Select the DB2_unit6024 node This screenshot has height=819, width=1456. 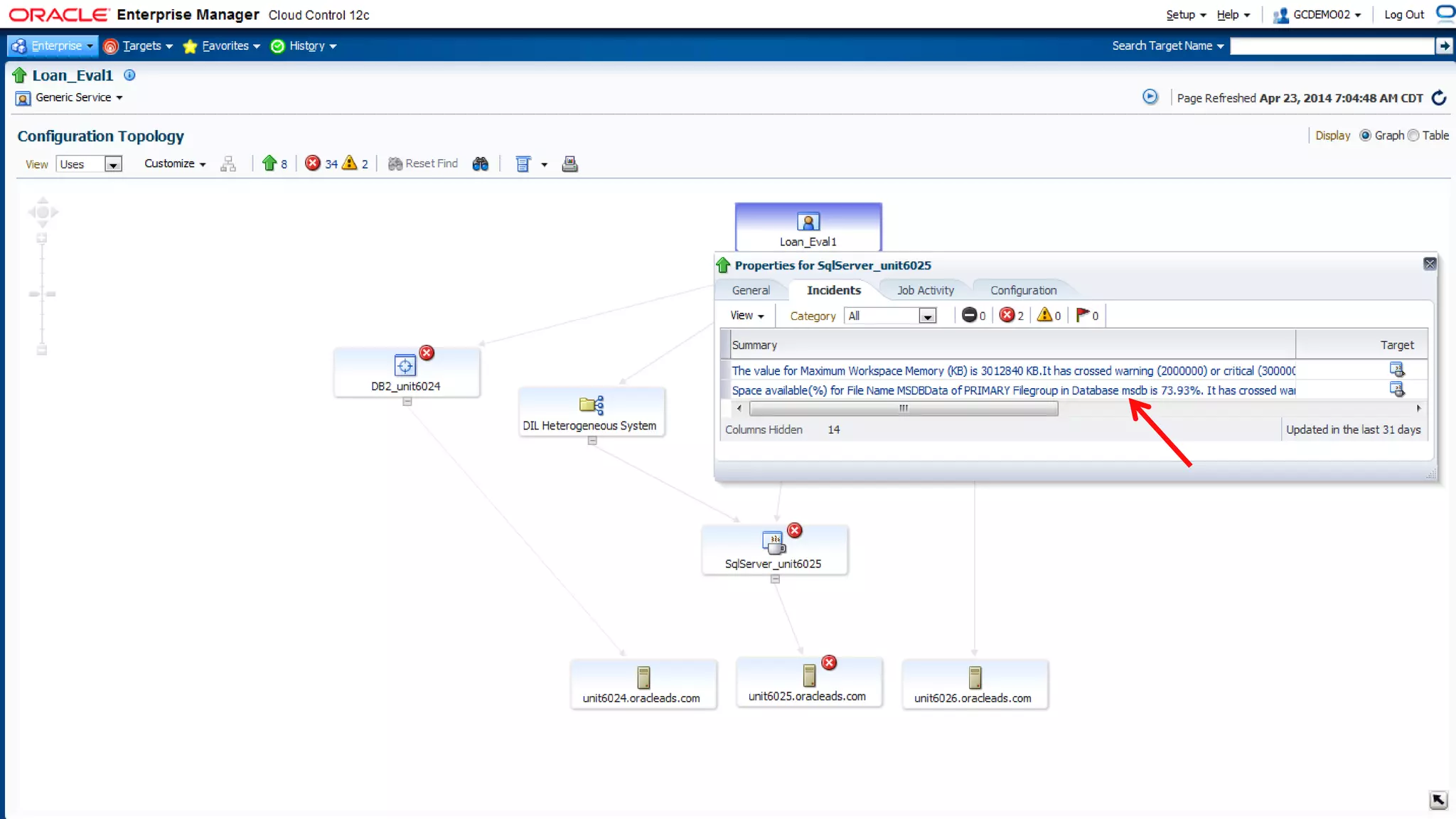[407, 373]
